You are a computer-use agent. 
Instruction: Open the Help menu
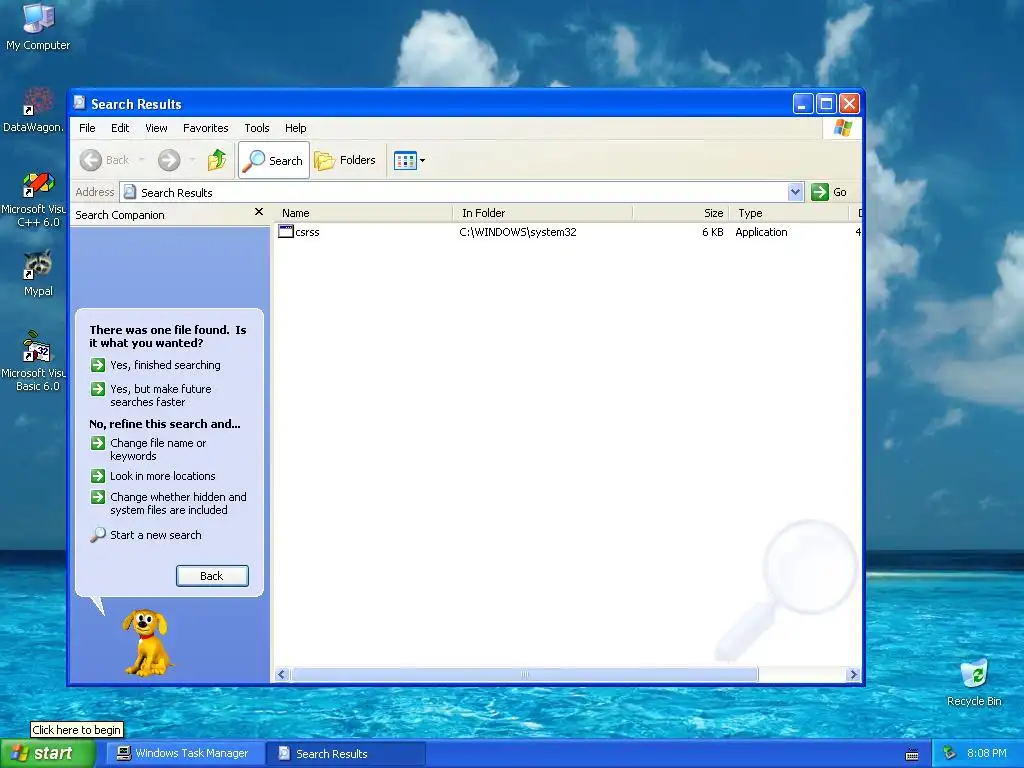[295, 128]
